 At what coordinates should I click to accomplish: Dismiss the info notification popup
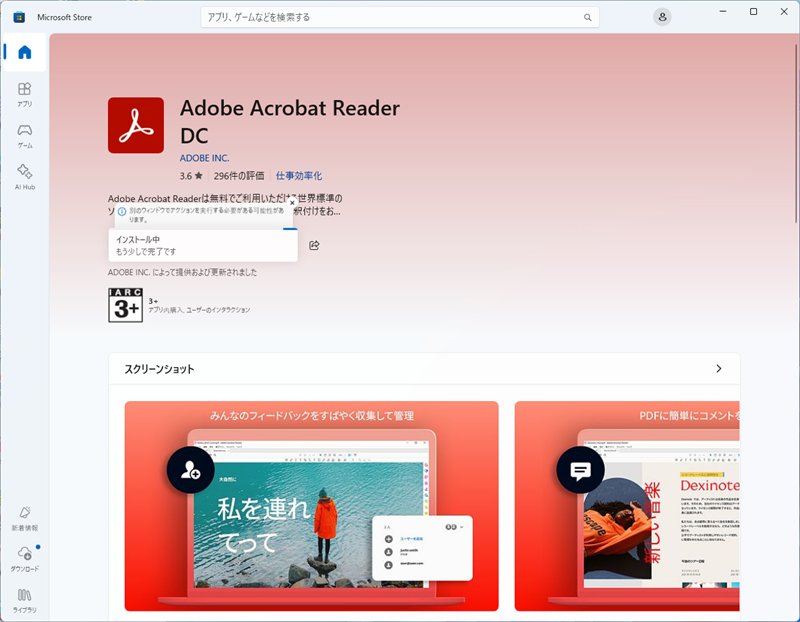click(292, 202)
